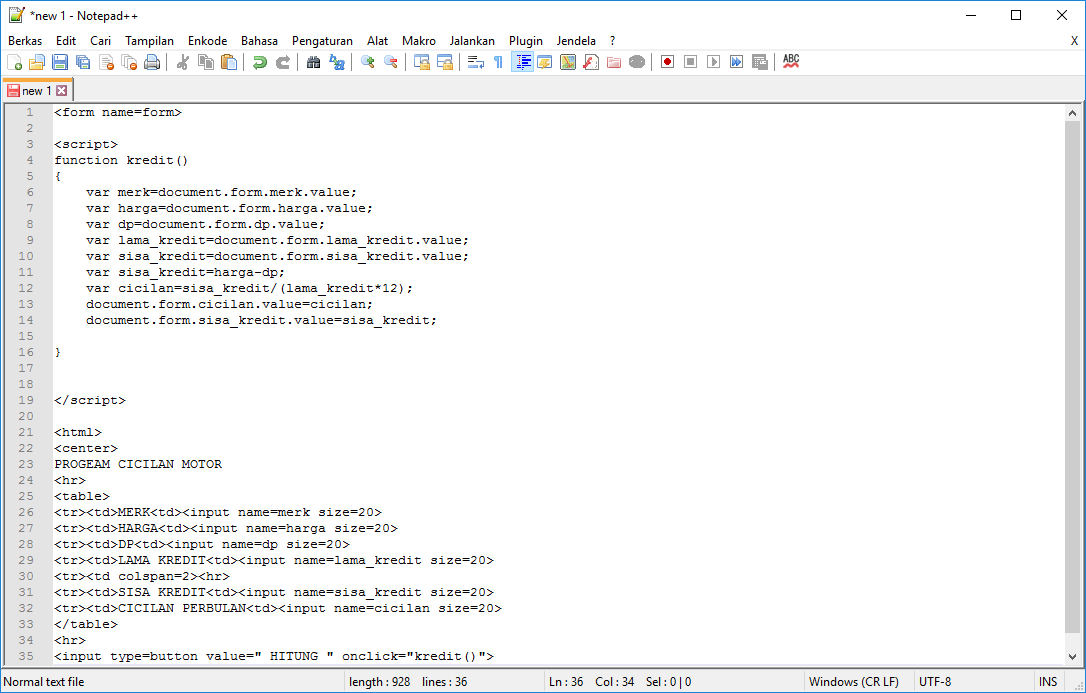Open Function List icon

(x=591, y=62)
